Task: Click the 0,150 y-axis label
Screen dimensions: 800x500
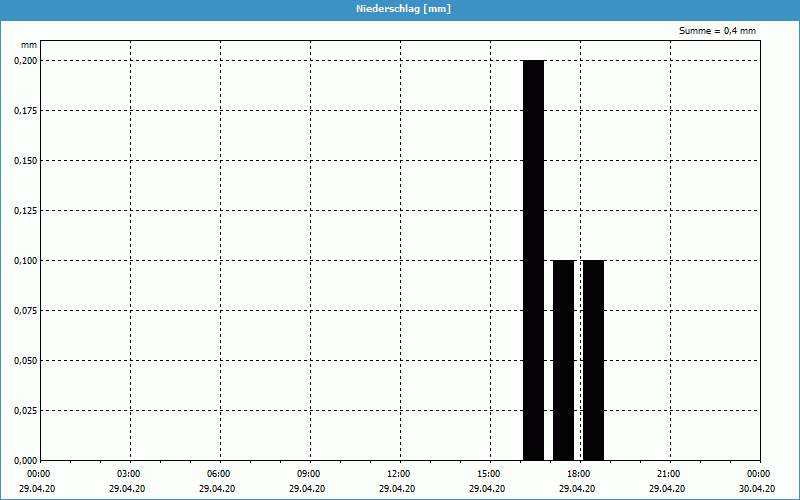Action: [x=26, y=161]
